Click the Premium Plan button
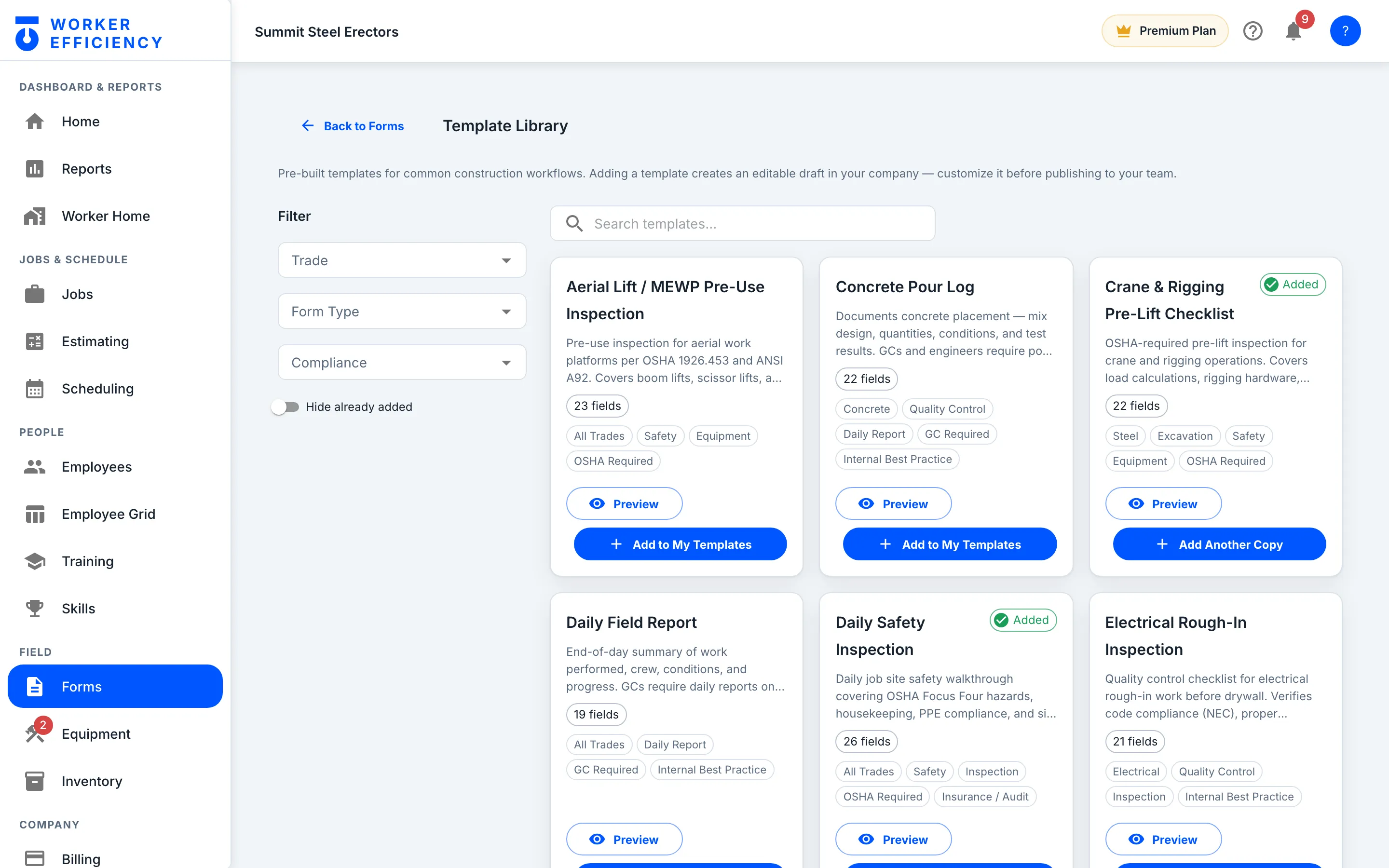 click(1165, 31)
